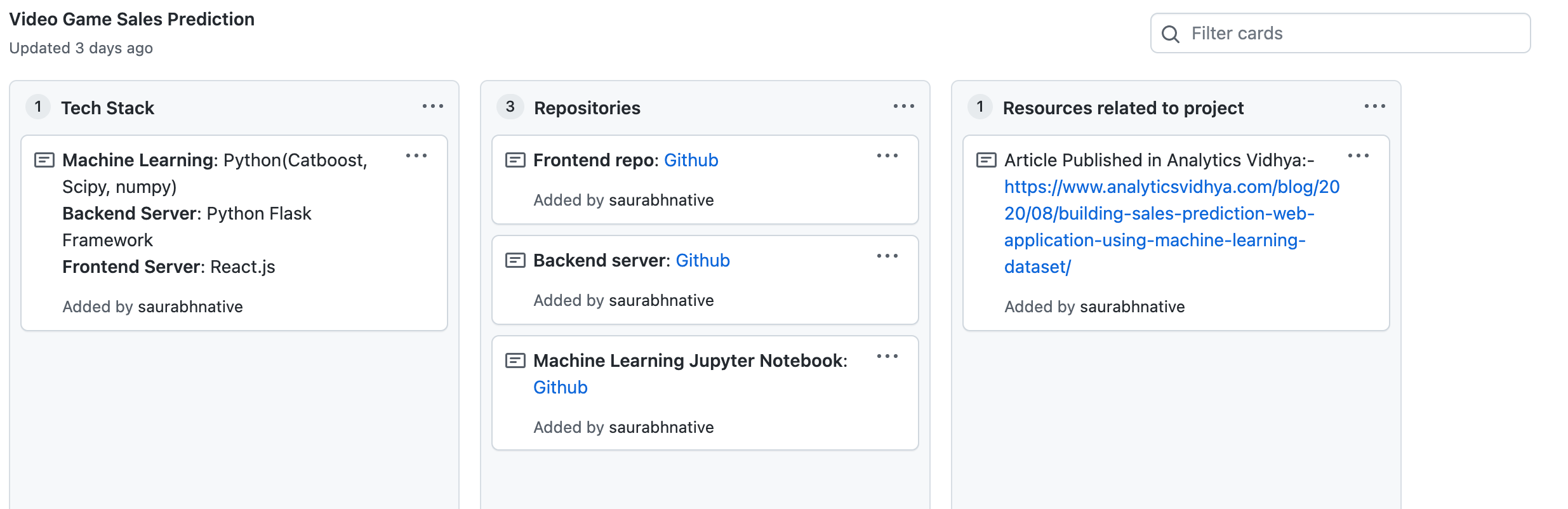Open the Backend server Github link
The width and height of the screenshot is (1568, 509).
point(703,260)
